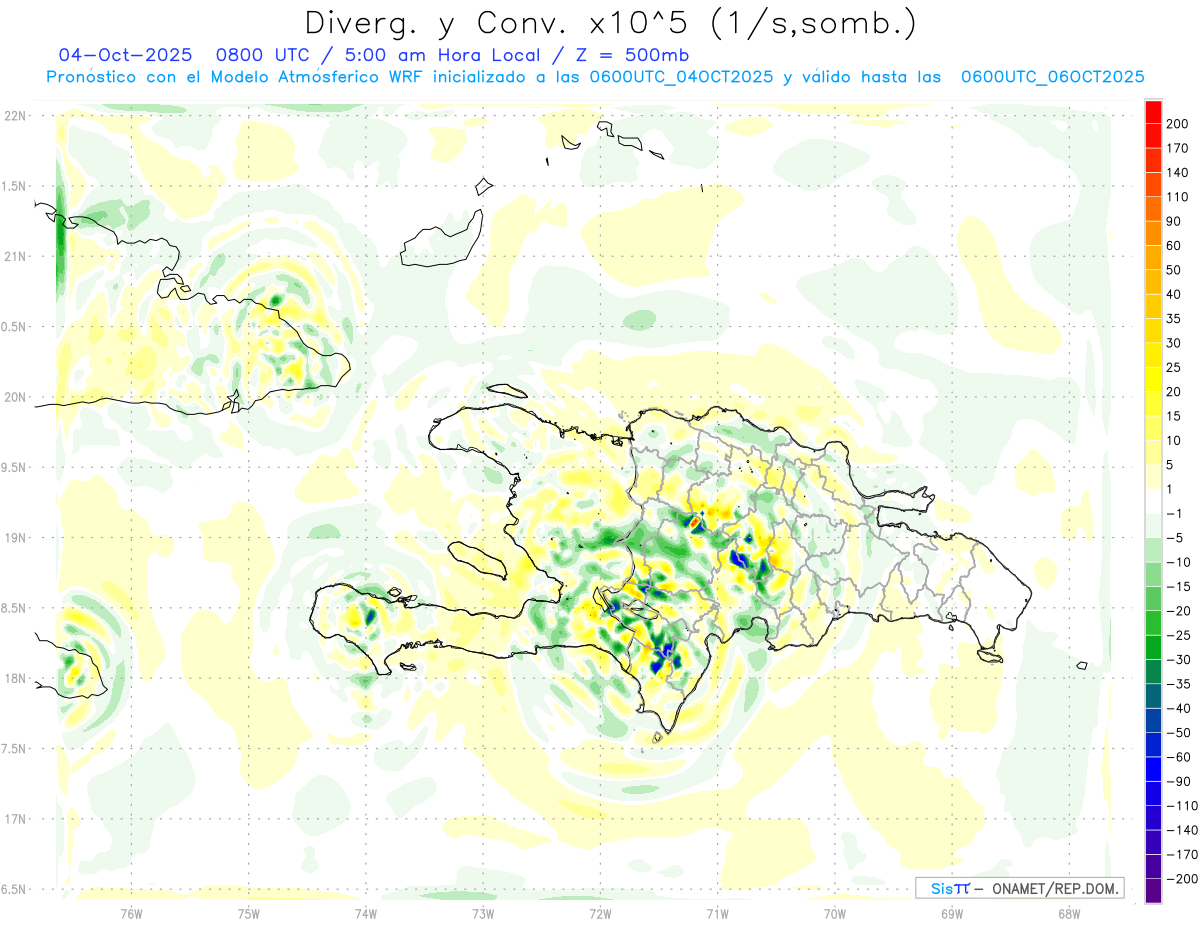Click the '71W' longitude label
Viewport: 1200px width, 927px height.
point(717,912)
